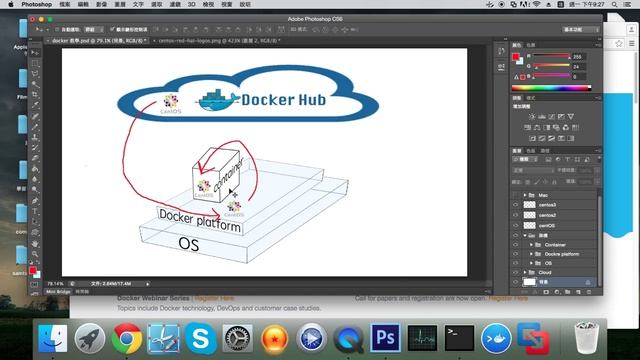This screenshot has width=640, height=360.
Task: Toggle show transform controls checkbox
Action: (x=112, y=29)
